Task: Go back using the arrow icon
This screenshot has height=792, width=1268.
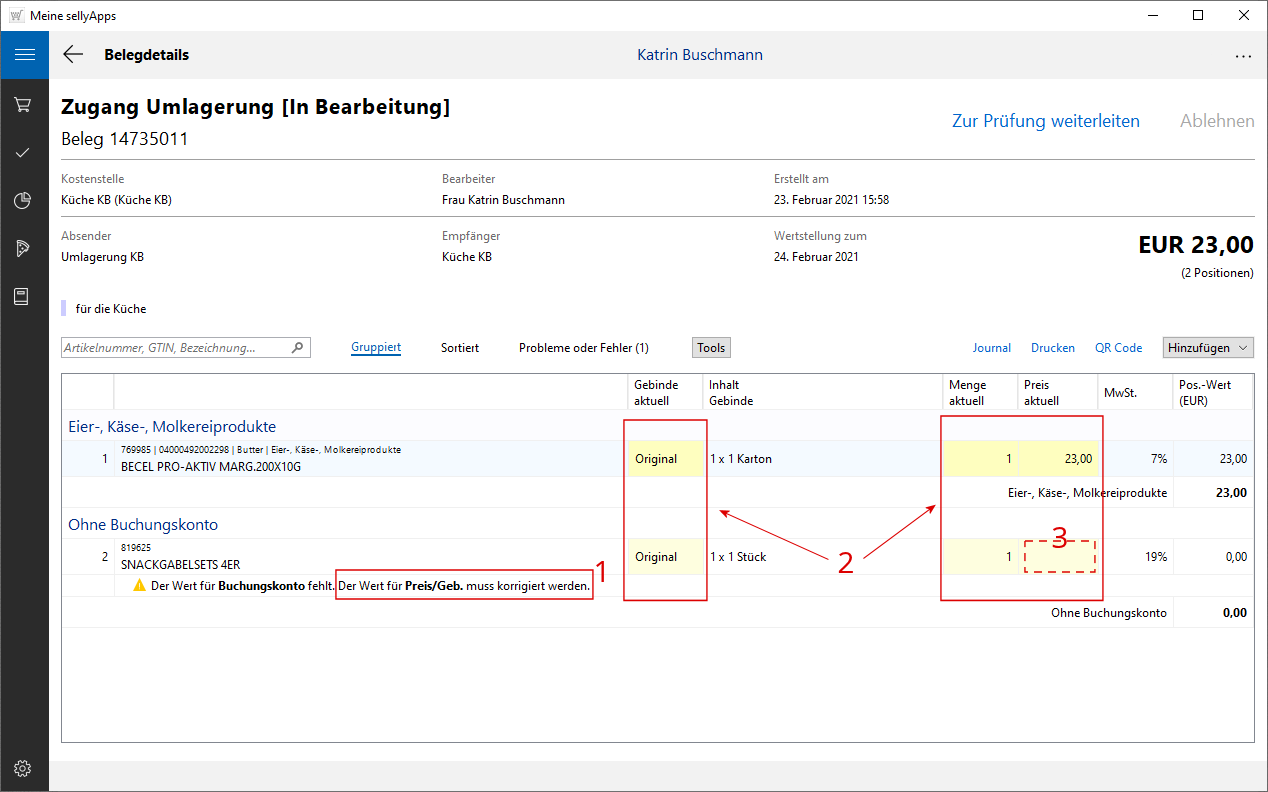Action: click(73, 55)
